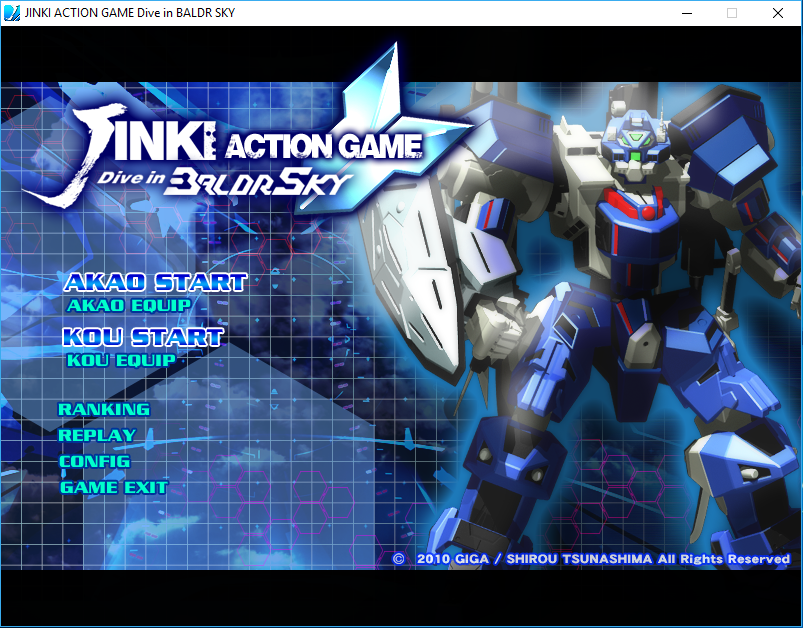Open the AKAO EQUIP menu
Screen dimensions: 803x628
tap(129, 305)
